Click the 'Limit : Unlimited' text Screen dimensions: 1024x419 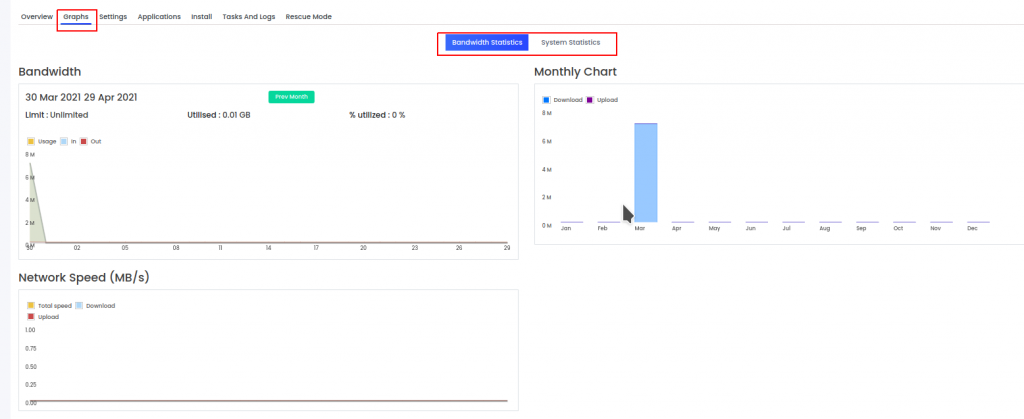(x=57, y=115)
